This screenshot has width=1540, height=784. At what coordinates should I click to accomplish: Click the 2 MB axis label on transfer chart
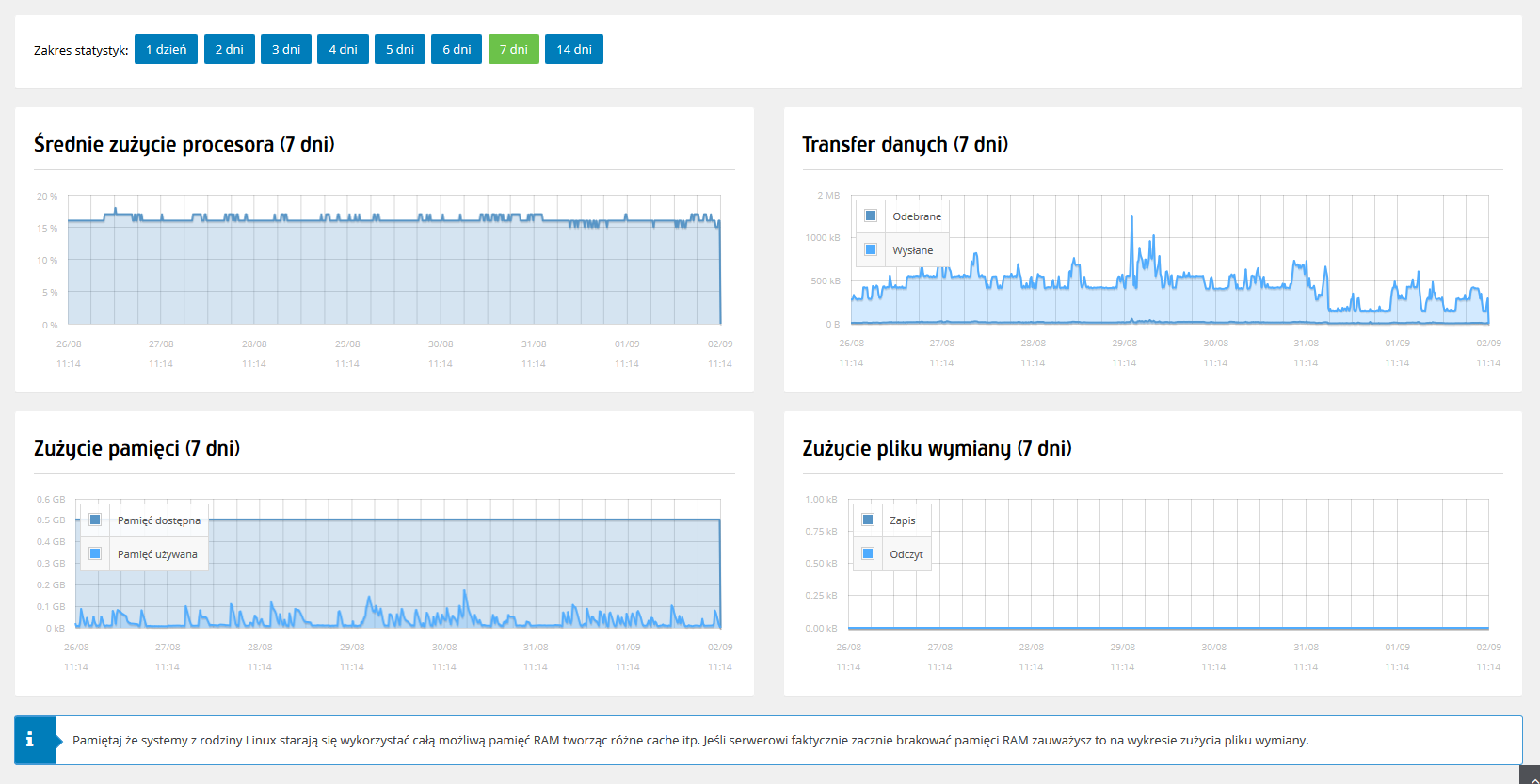tap(828, 196)
